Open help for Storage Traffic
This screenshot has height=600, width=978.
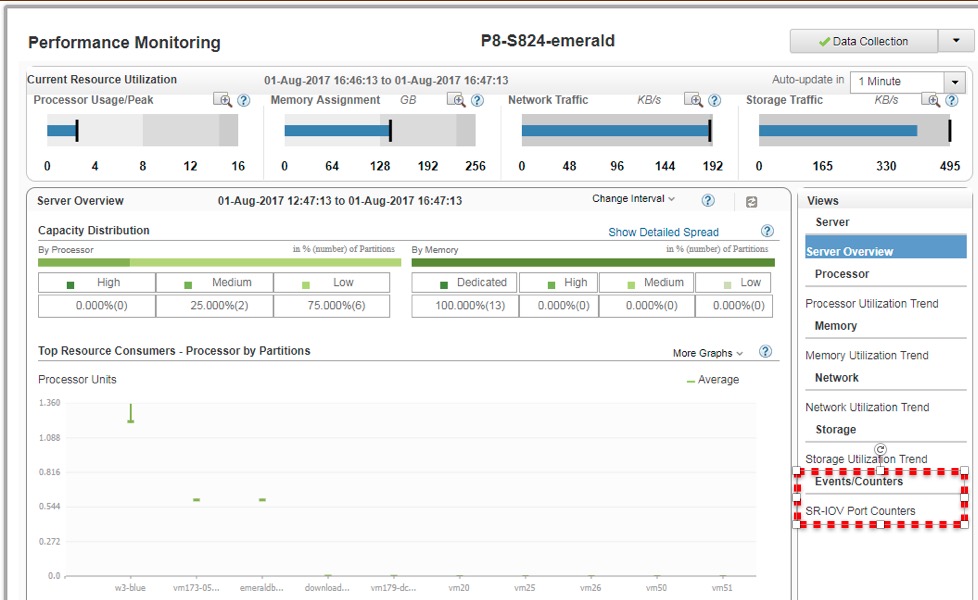(952, 100)
